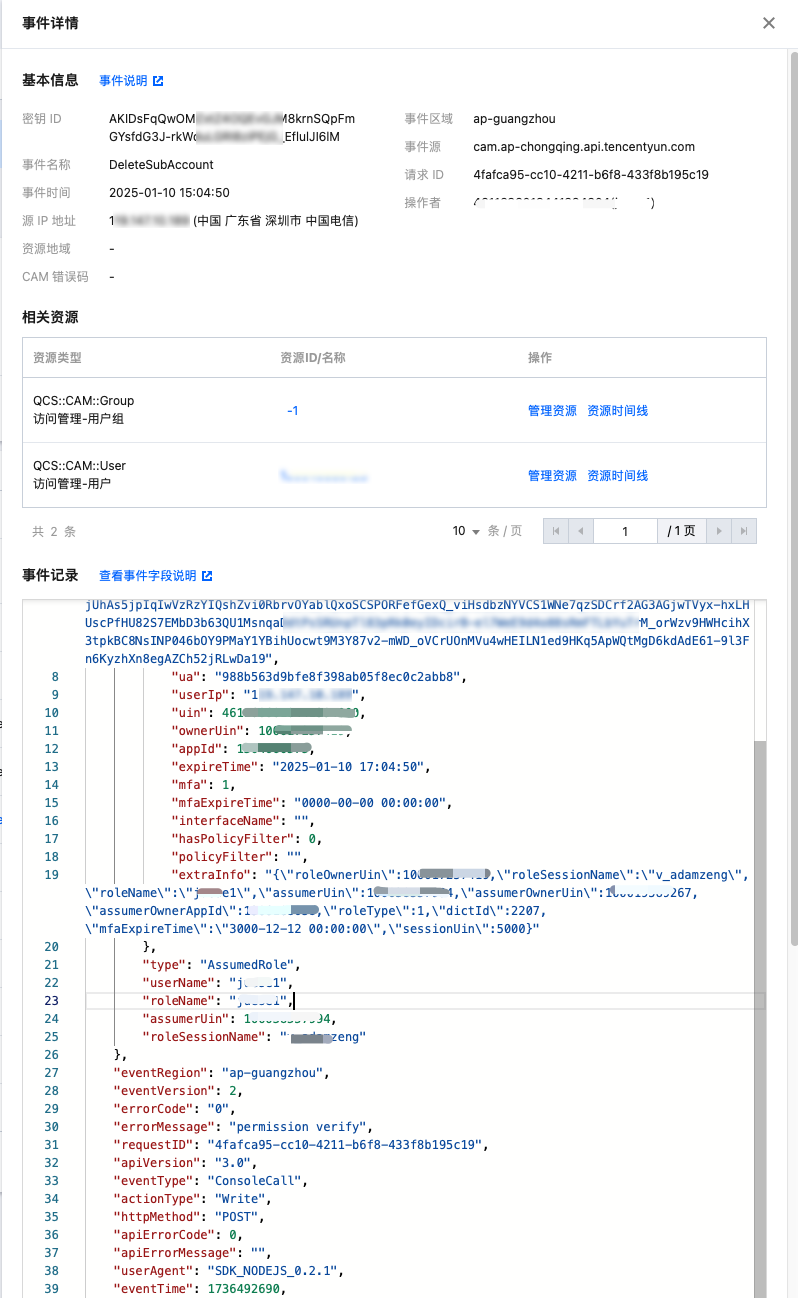Open 查看事件字段说明 link

[x=148, y=576]
